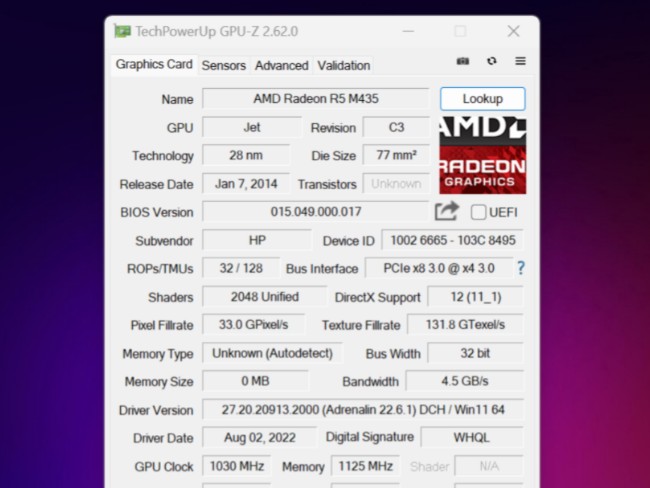The height and width of the screenshot is (488, 650).
Task: Click the Revision field C3
Action: coord(396,127)
